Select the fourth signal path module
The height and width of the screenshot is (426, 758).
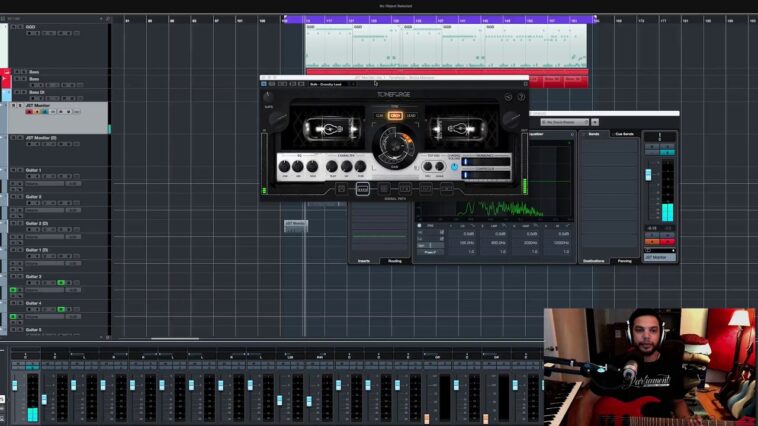point(405,189)
